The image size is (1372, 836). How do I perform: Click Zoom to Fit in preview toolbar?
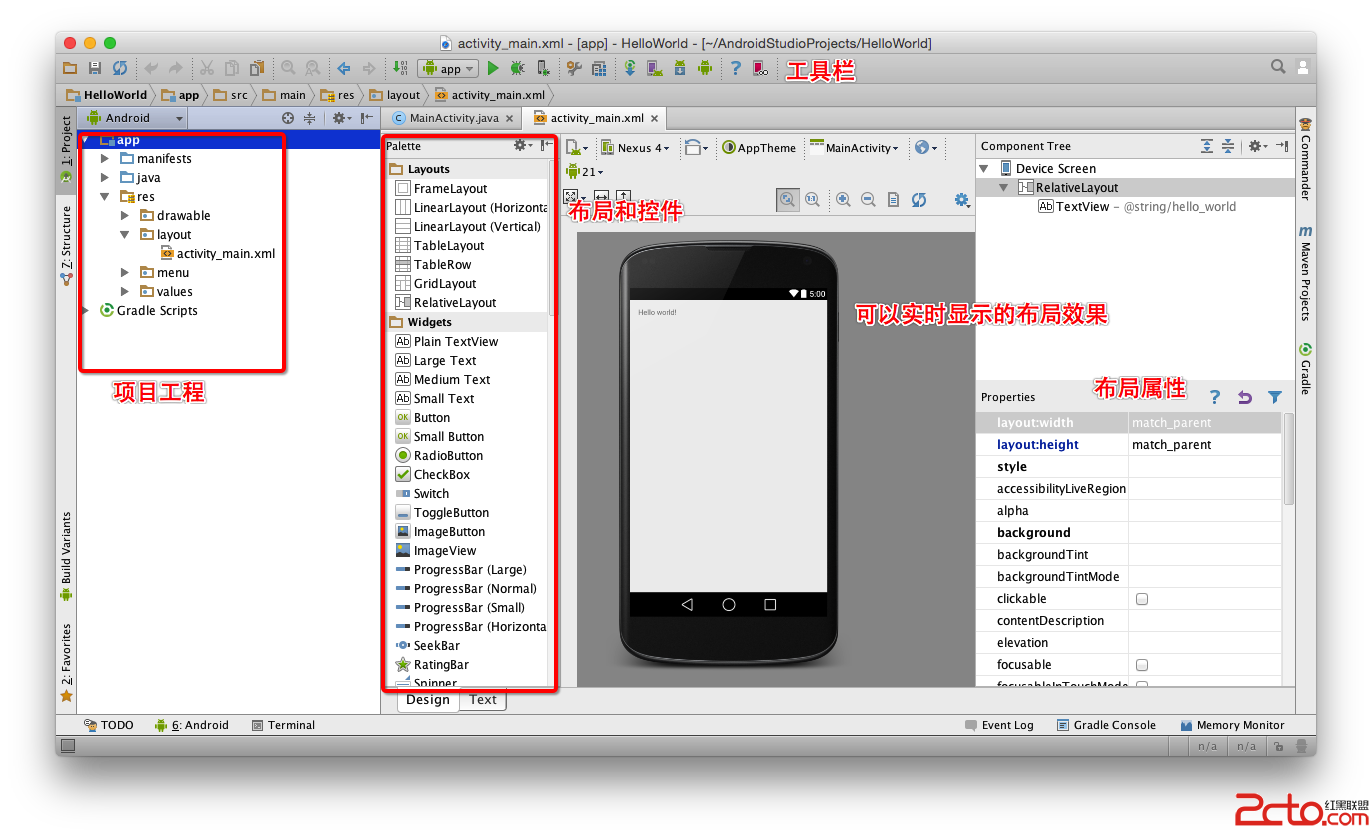pyautogui.click(x=788, y=199)
